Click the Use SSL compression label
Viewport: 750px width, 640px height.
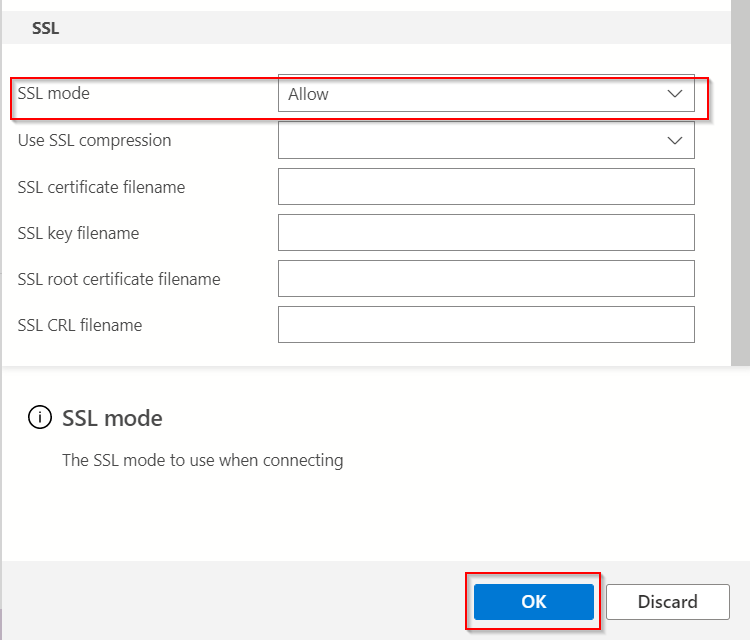tap(95, 141)
